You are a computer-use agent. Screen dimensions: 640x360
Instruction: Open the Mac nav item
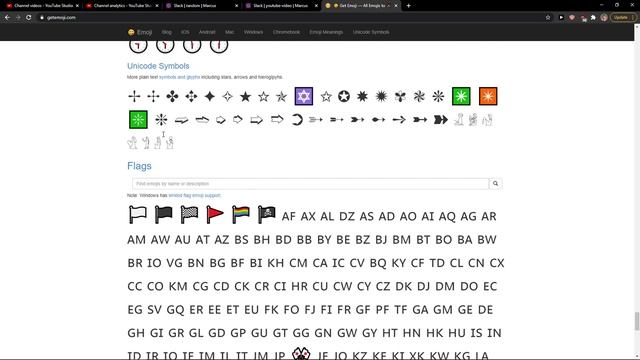tap(229, 32)
